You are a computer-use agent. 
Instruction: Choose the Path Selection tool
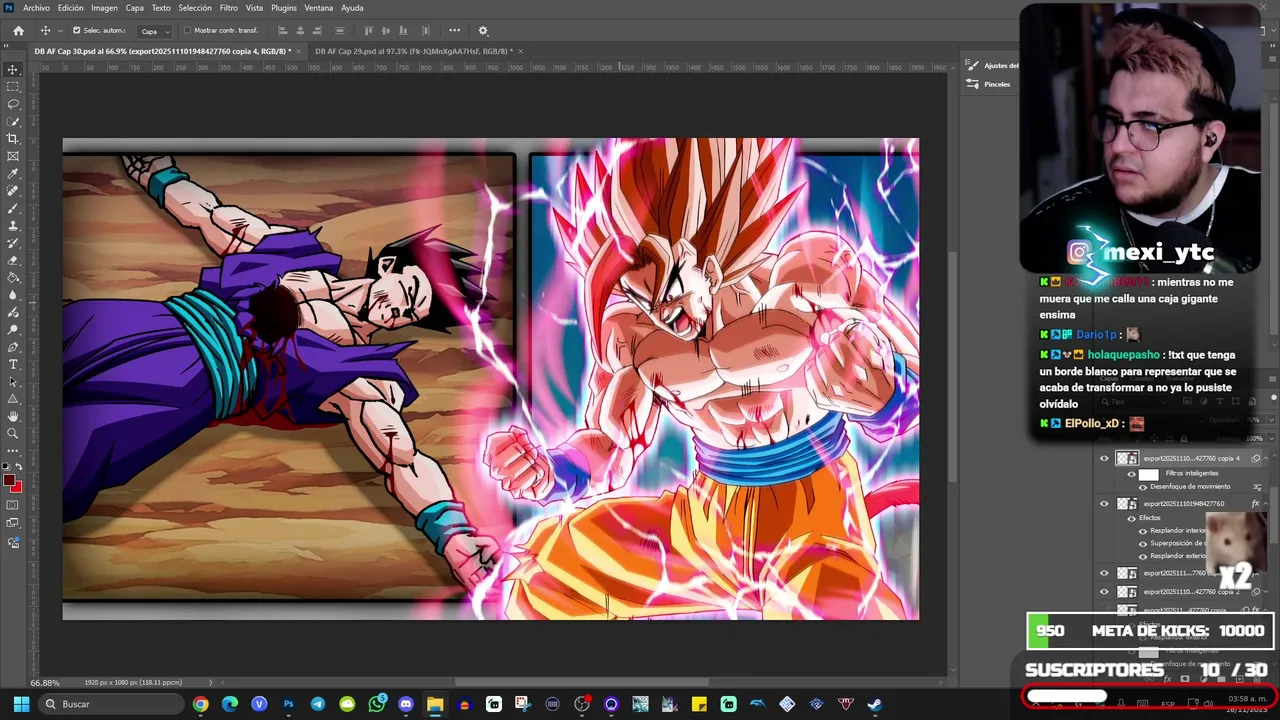[x=13, y=382]
